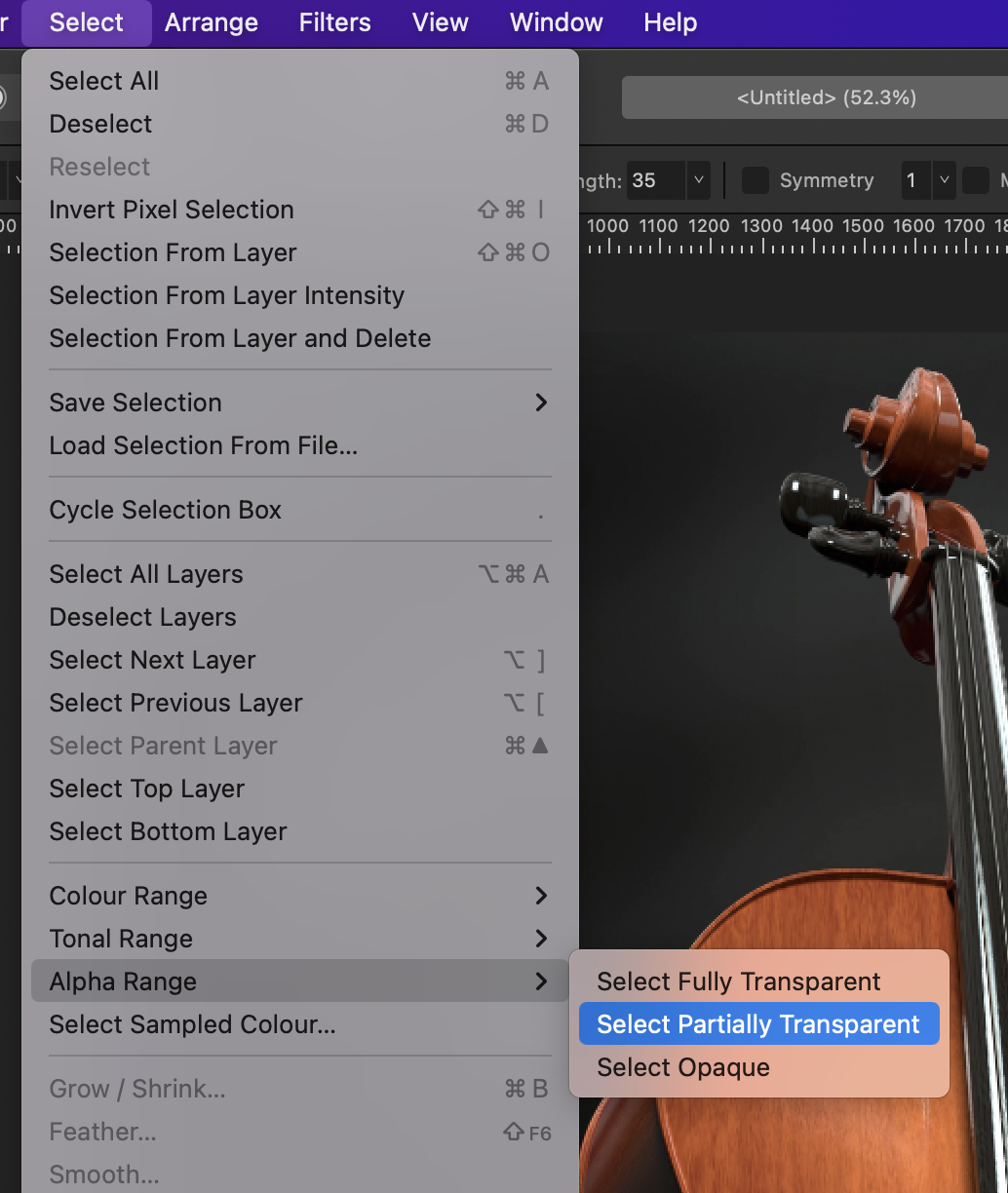Click Select Sampled Colour
Screen dimensions: 1008x1193
(x=191, y=1024)
